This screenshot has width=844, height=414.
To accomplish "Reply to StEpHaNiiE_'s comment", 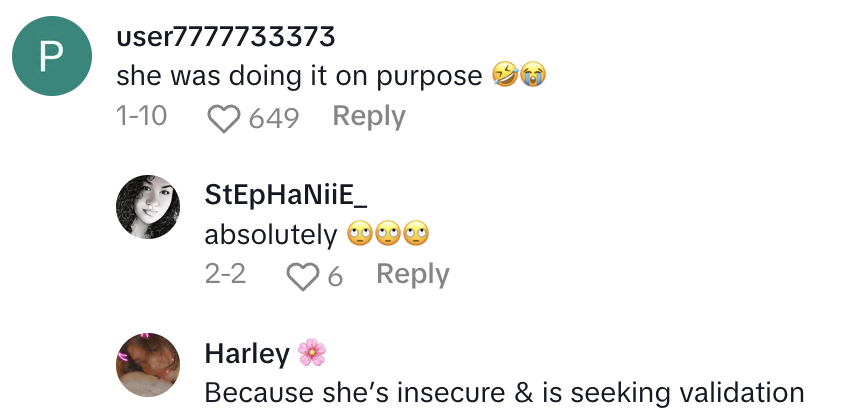I will pos(412,274).
